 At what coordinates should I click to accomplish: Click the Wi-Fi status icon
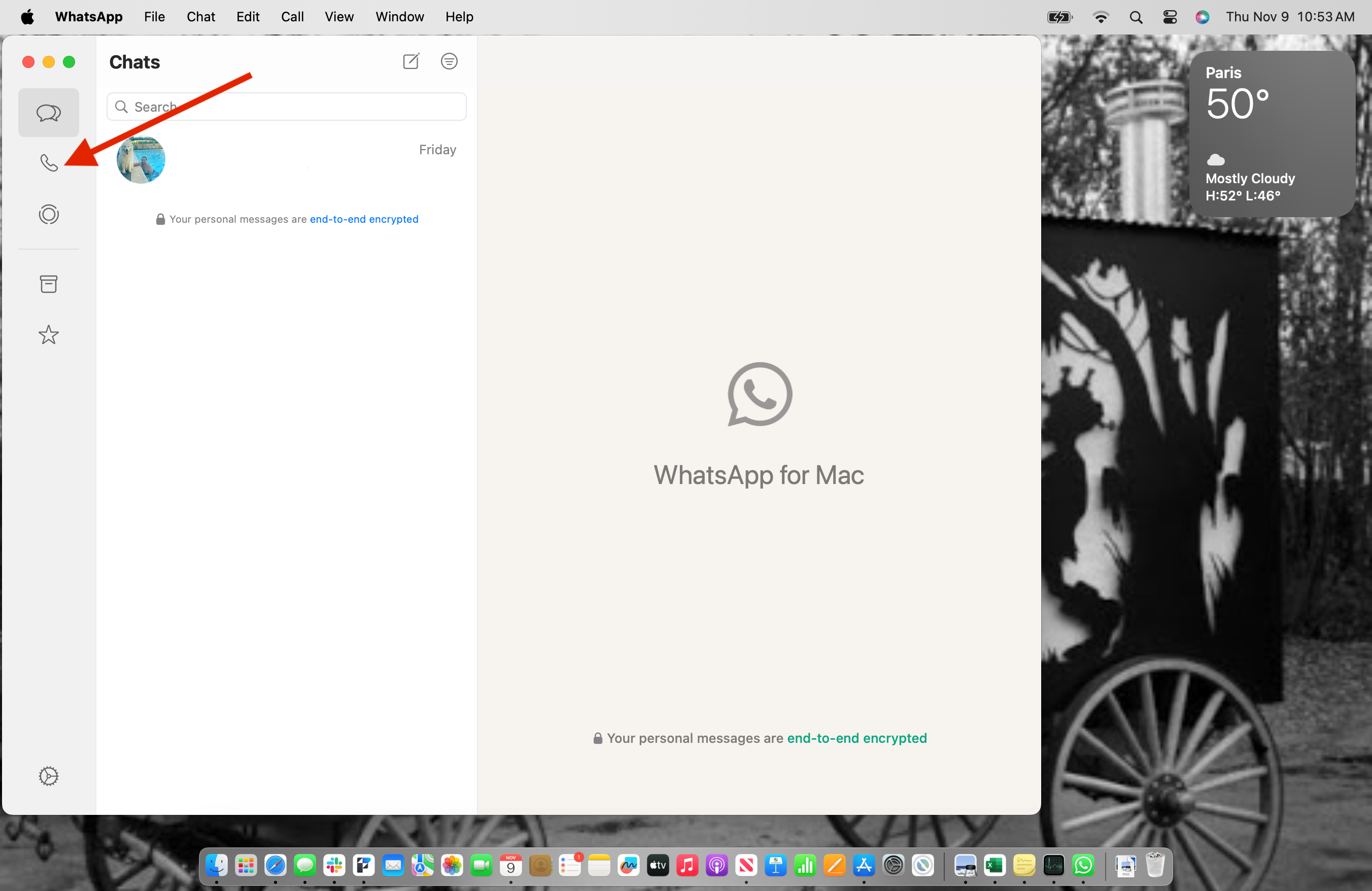(1101, 16)
